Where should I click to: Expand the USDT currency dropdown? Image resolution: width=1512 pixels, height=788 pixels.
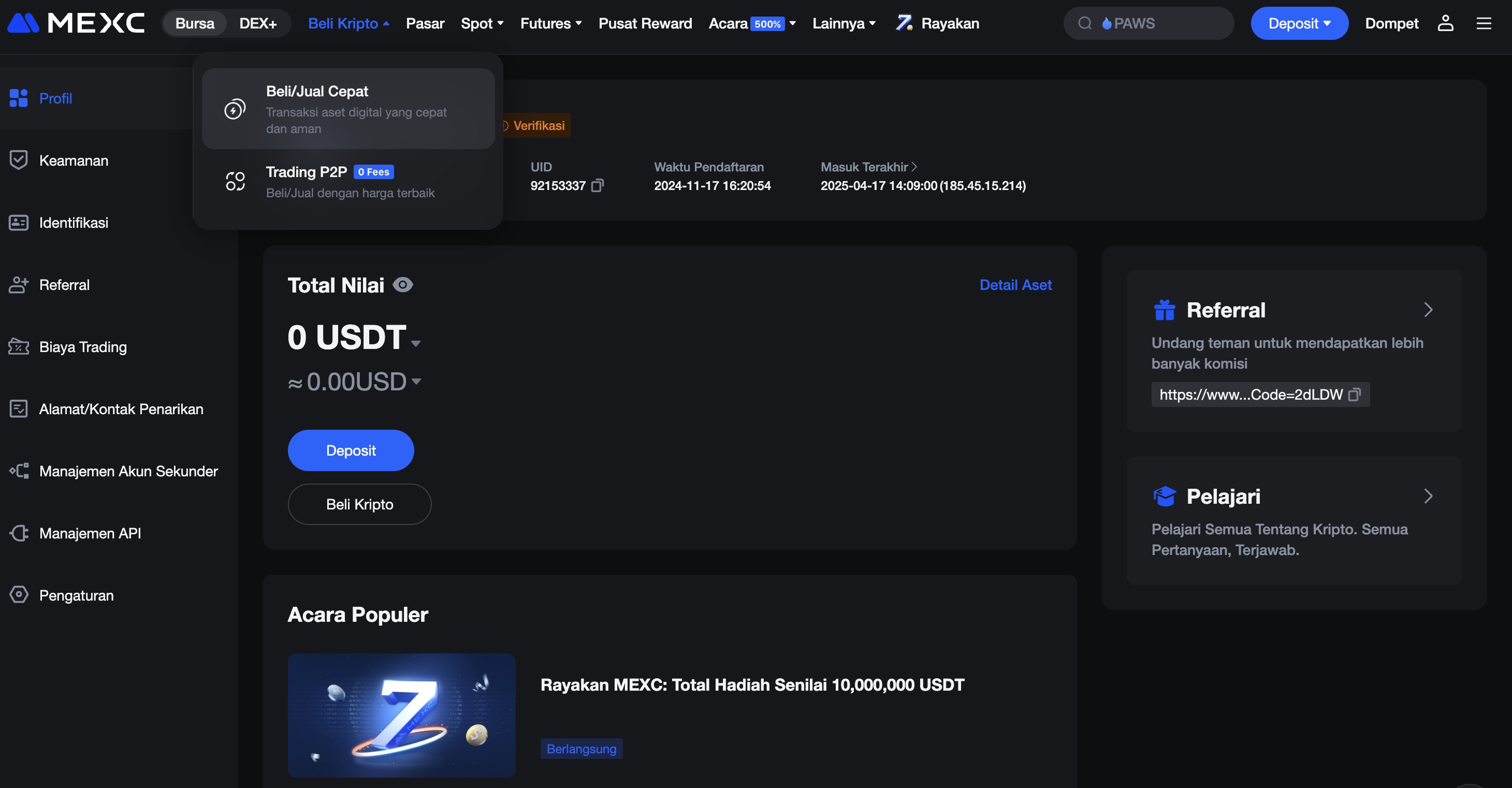tap(417, 342)
